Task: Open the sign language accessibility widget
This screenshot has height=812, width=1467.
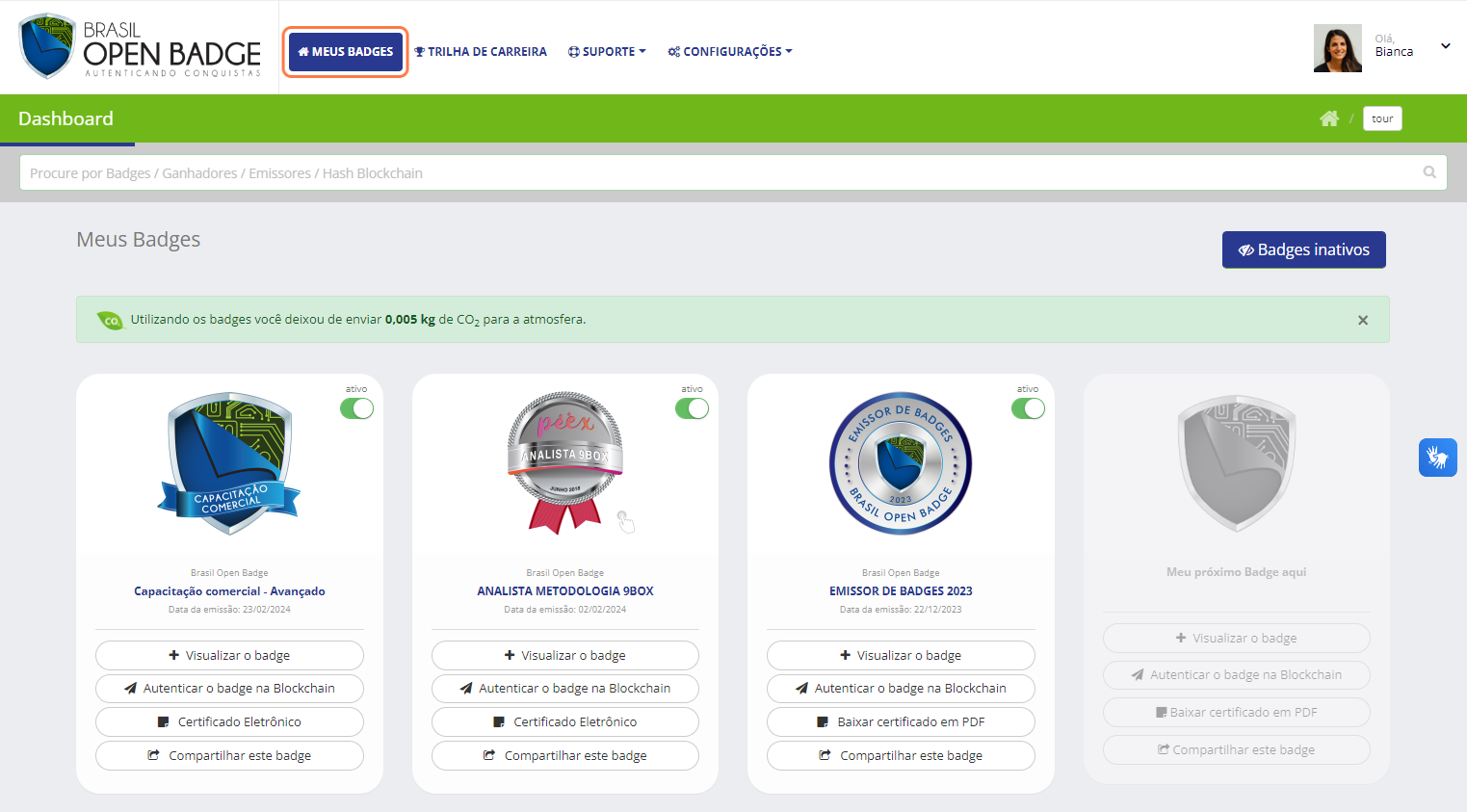Action: pos(1437,458)
